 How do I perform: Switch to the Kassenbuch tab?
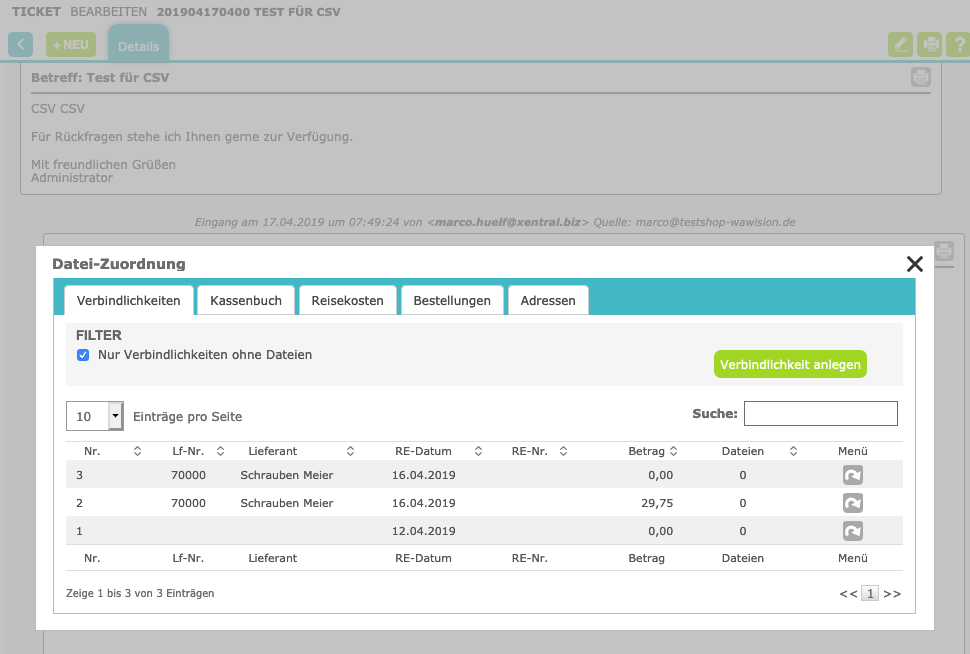click(246, 300)
